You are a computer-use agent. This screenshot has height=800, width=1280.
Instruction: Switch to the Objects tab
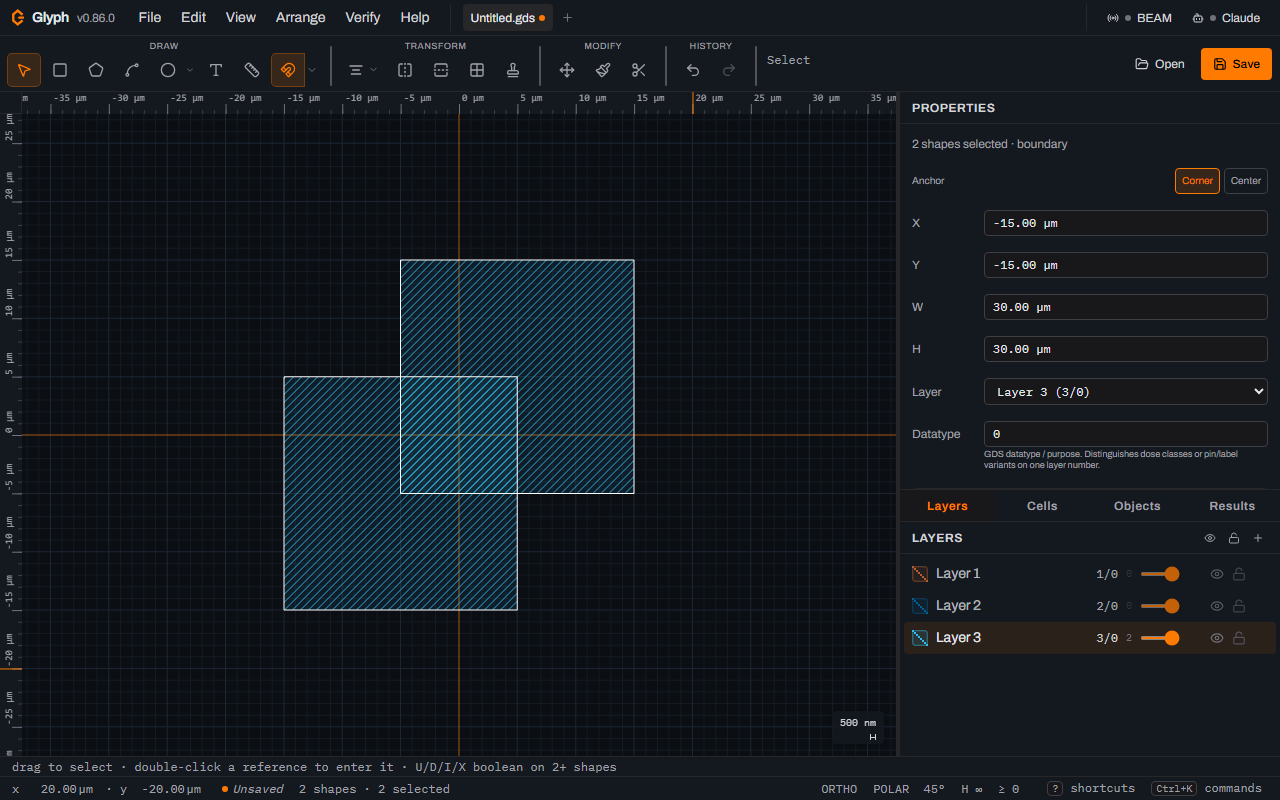(1137, 506)
